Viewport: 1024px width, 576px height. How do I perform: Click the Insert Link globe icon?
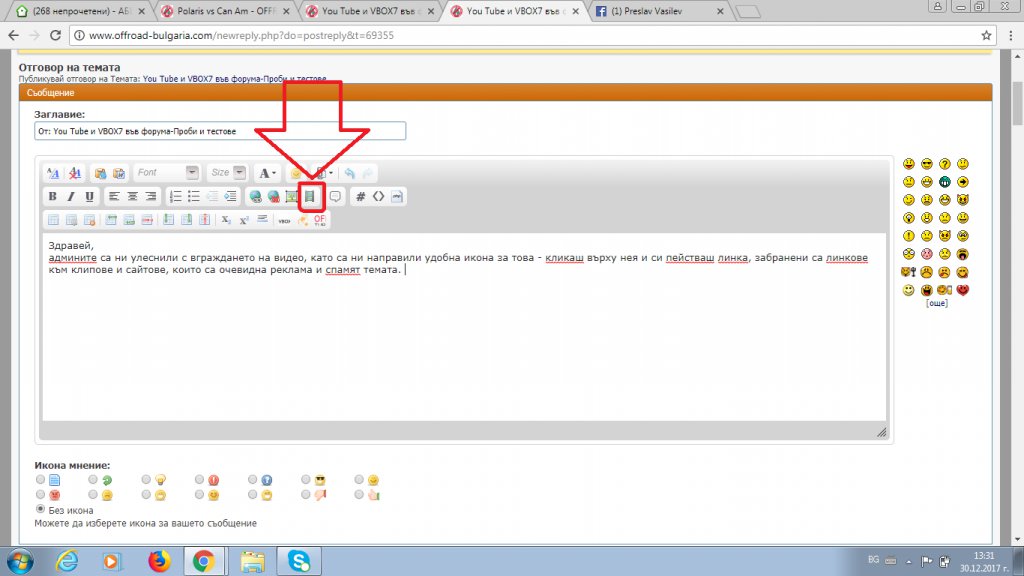pos(255,196)
